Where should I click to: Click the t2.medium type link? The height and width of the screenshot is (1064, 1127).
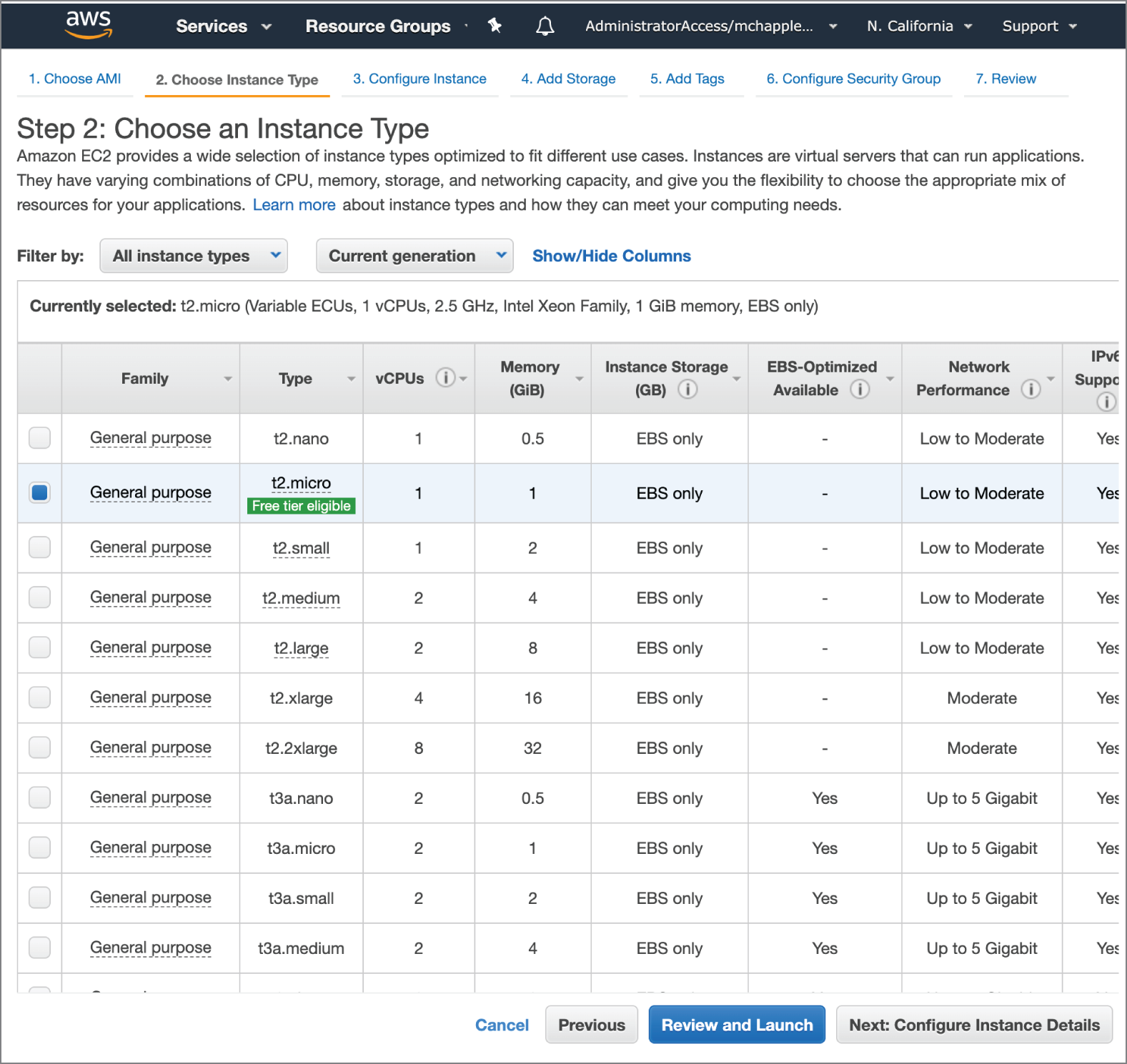click(x=301, y=598)
